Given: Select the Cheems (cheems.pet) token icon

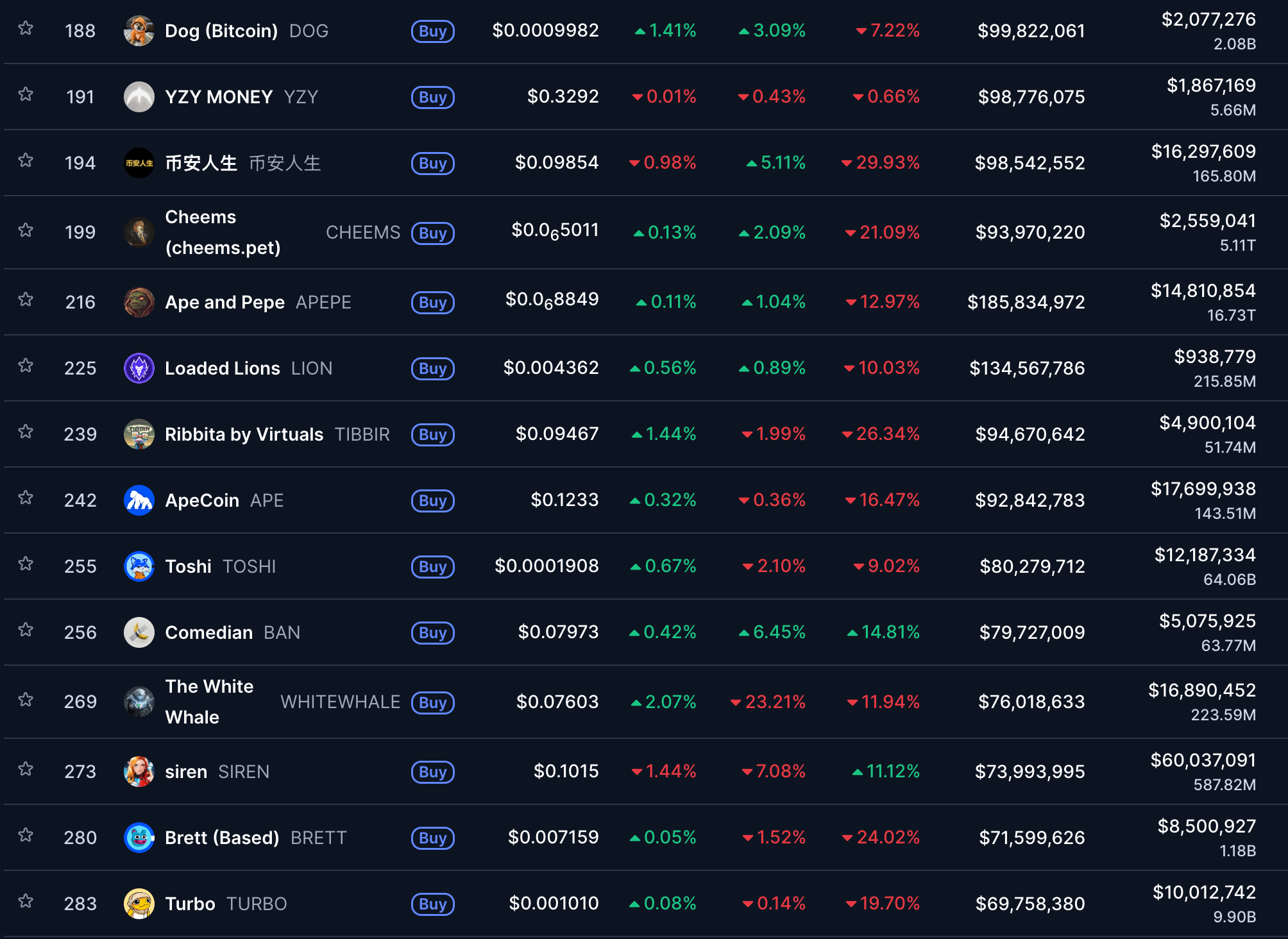Looking at the screenshot, I should coord(139,232).
